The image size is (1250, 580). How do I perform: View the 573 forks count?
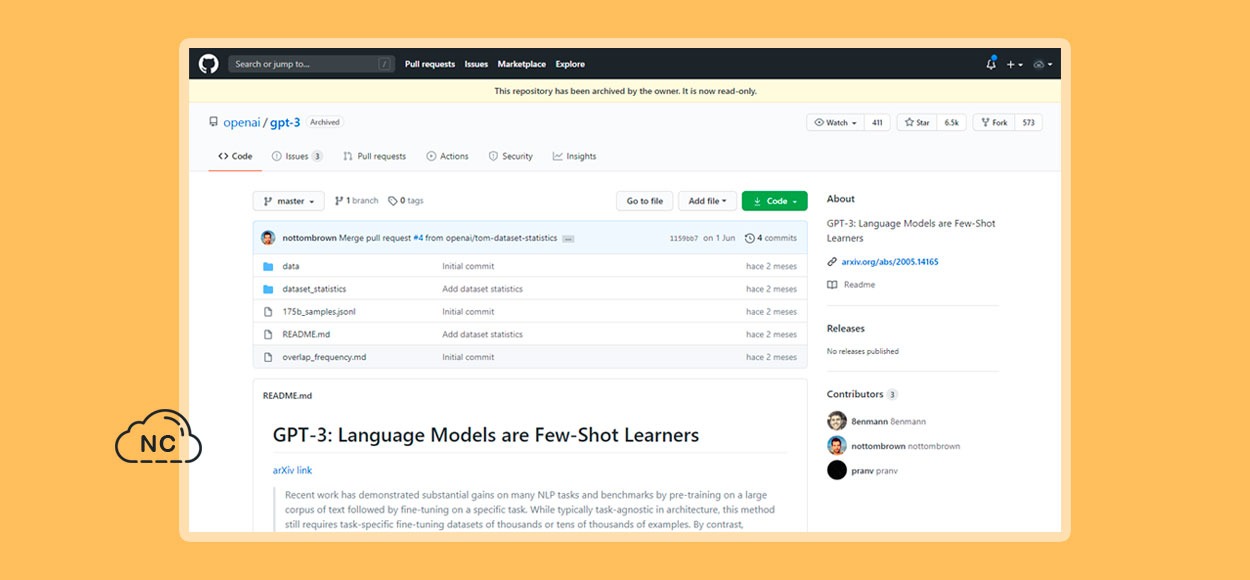tap(1028, 123)
